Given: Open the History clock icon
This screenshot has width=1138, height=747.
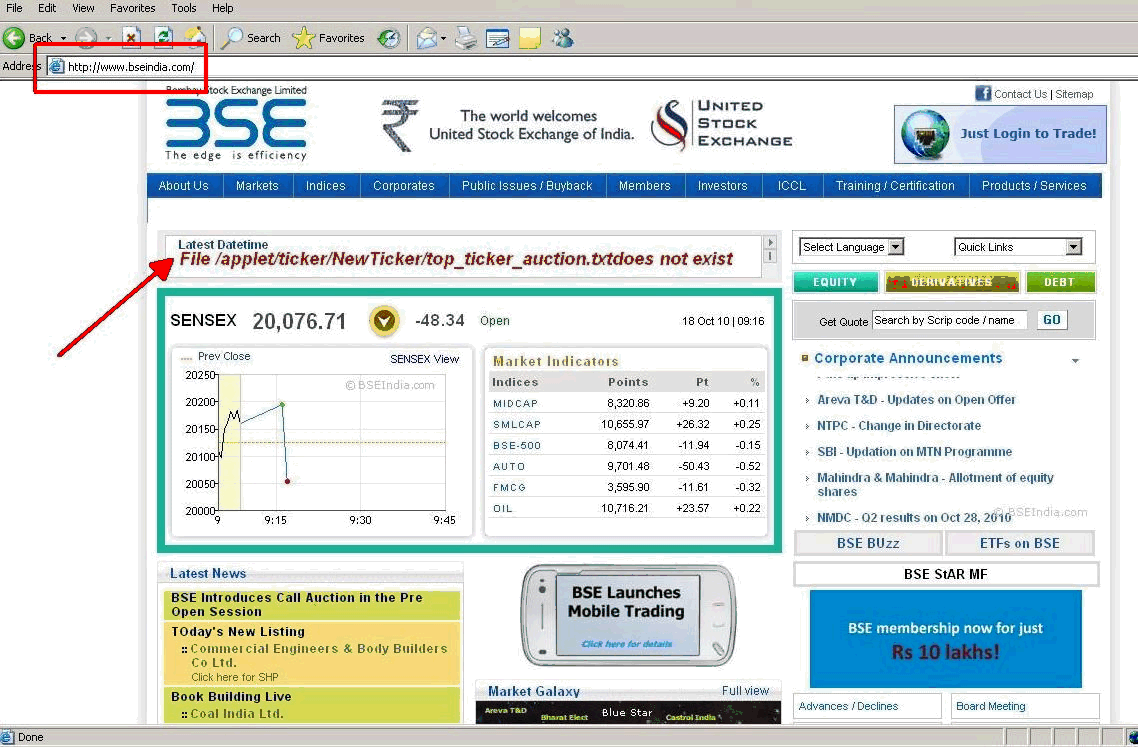Looking at the screenshot, I should [x=389, y=38].
